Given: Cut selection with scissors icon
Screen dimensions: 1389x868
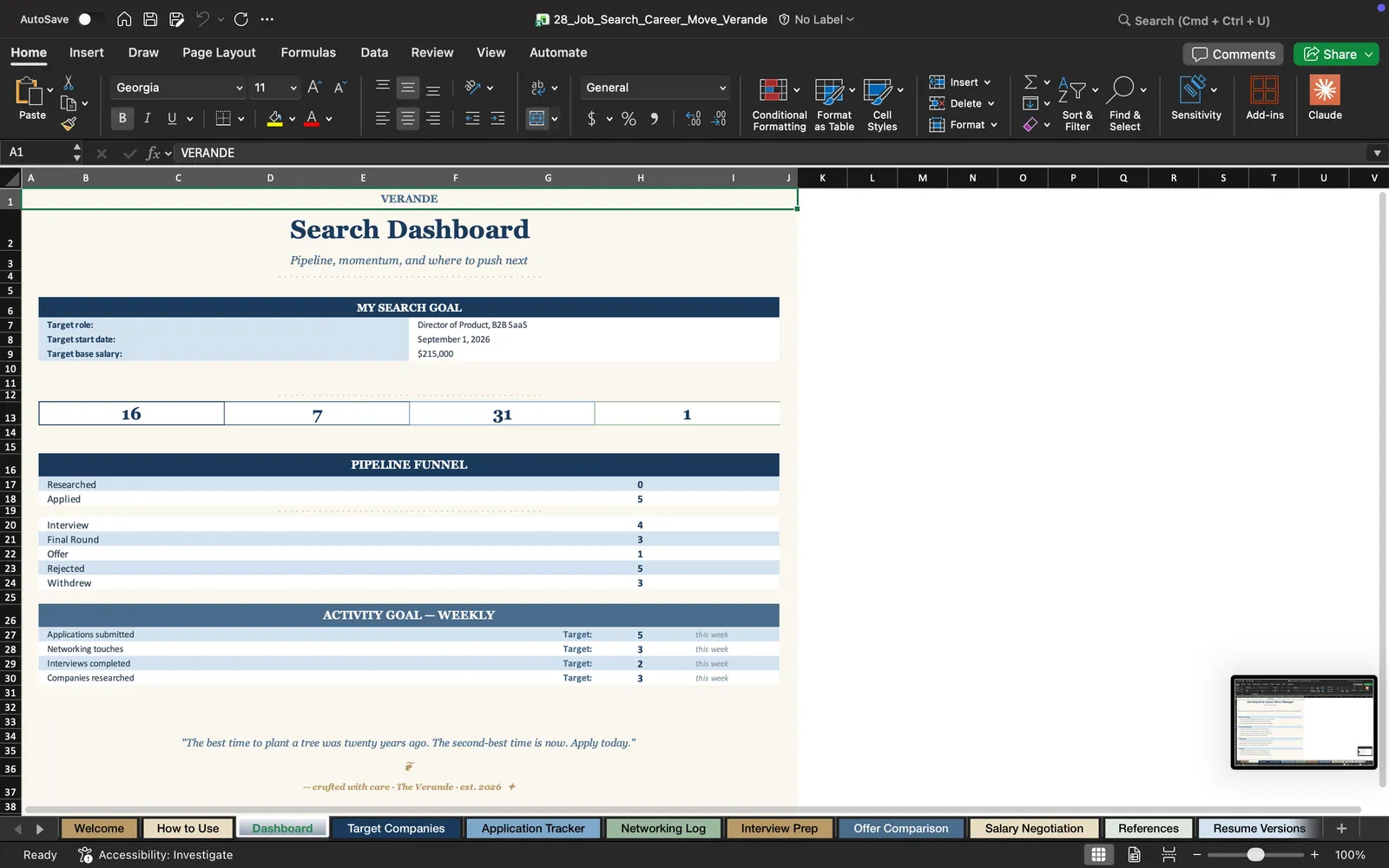Looking at the screenshot, I should click(69, 82).
